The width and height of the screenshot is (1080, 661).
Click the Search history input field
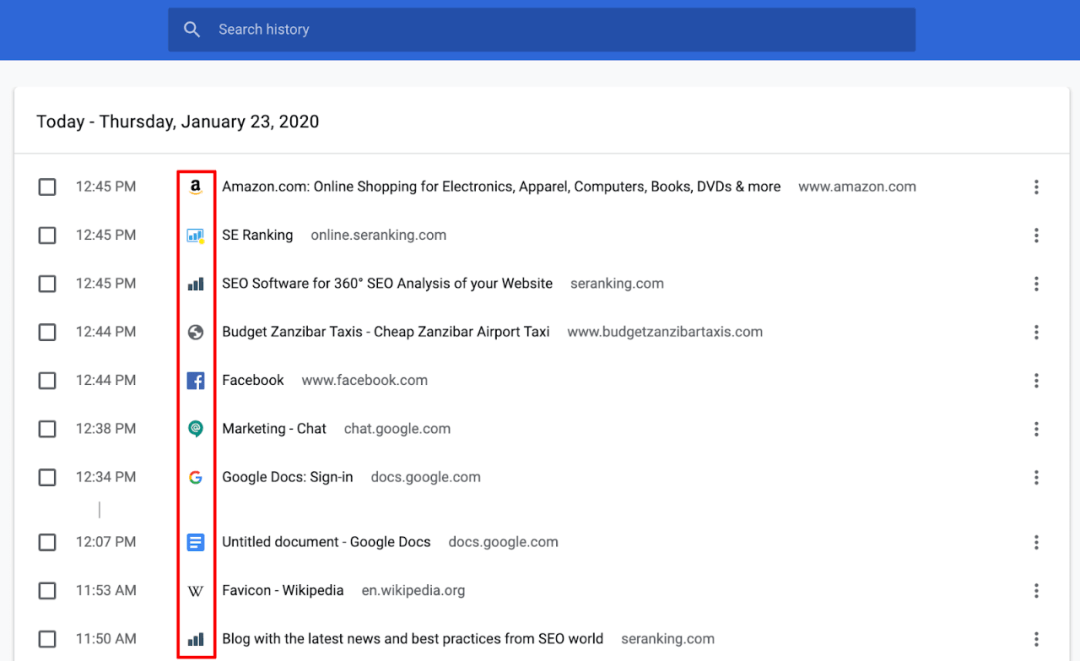(560, 30)
